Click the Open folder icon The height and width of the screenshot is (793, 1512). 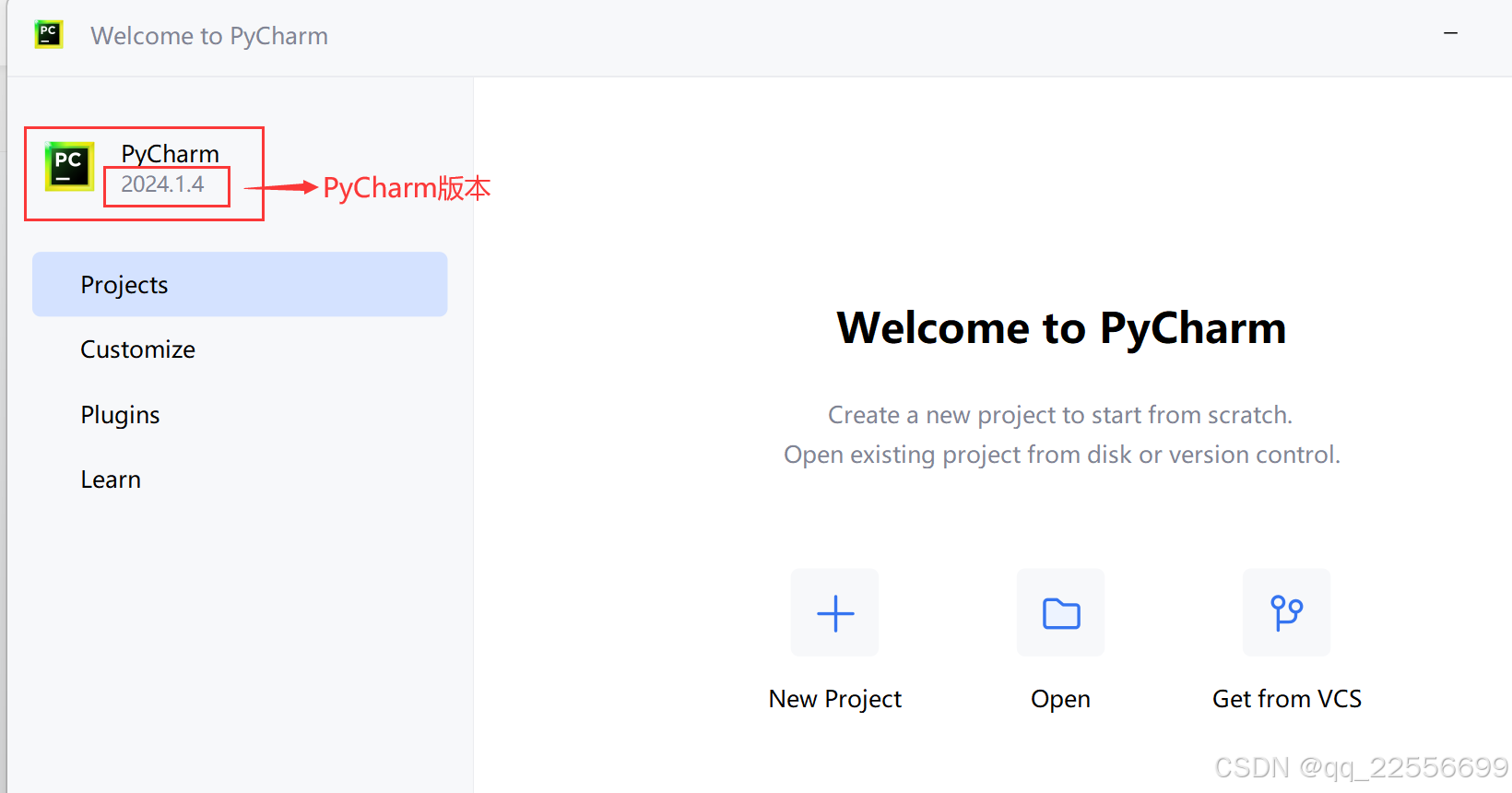point(1061,613)
